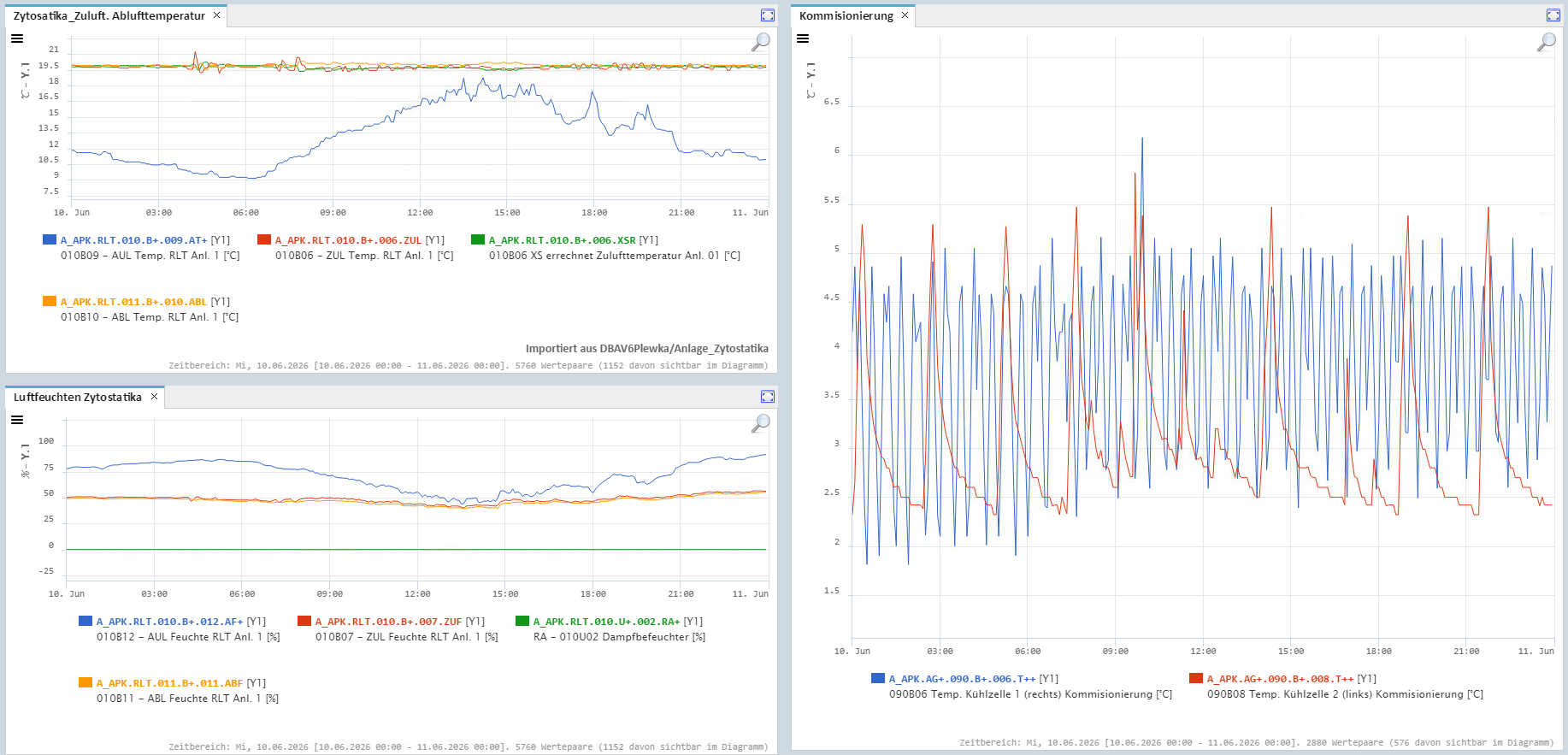Image resolution: width=1568 pixels, height=755 pixels.
Task: Select the Zytosatika_Zuluft. Ablufttemperatur tab
Action: click(x=109, y=15)
